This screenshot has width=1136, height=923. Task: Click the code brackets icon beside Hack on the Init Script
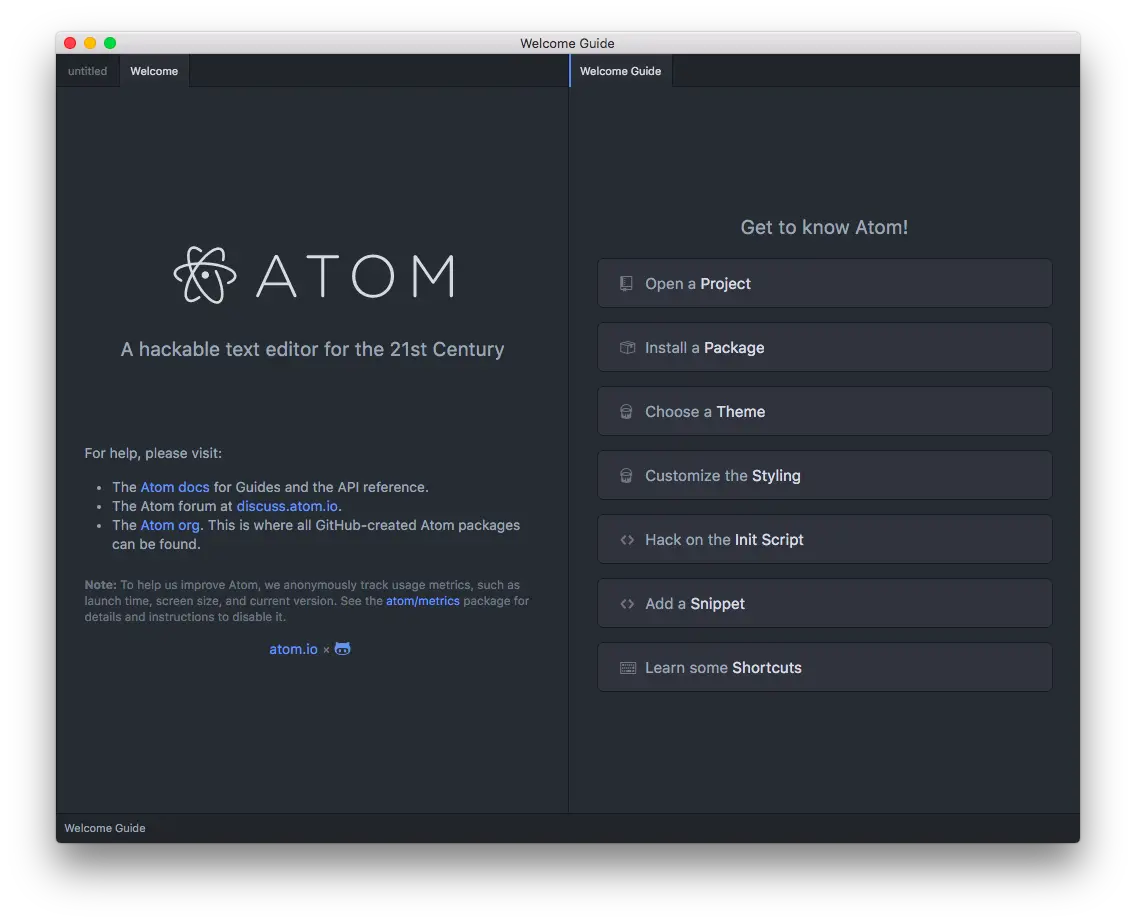click(627, 540)
